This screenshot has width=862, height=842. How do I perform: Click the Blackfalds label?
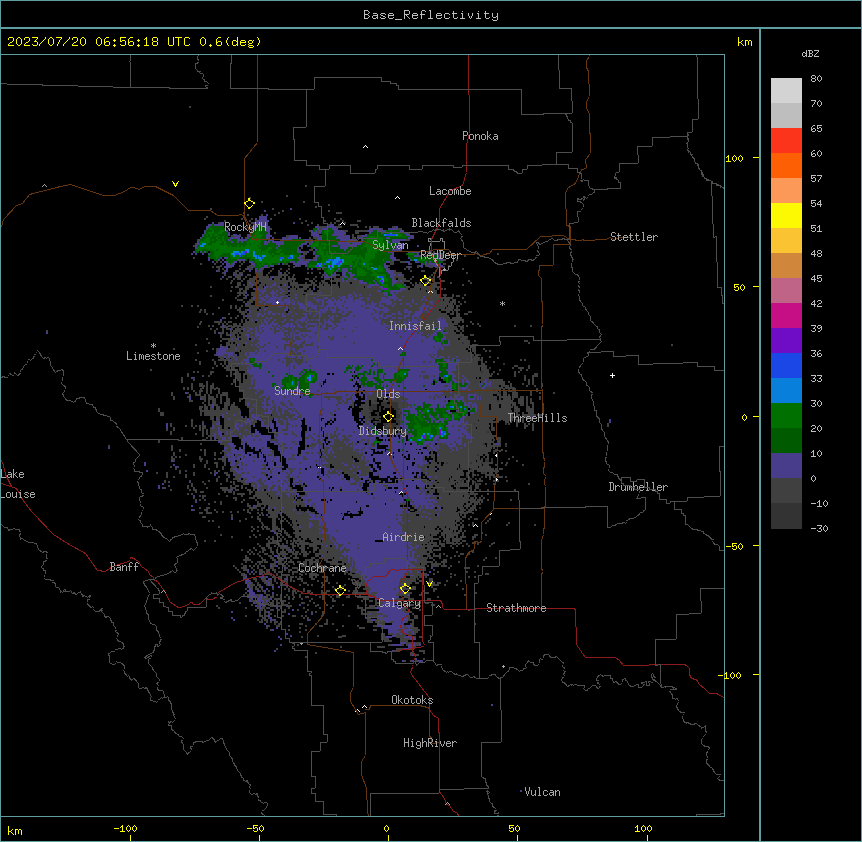pos(441,223)
